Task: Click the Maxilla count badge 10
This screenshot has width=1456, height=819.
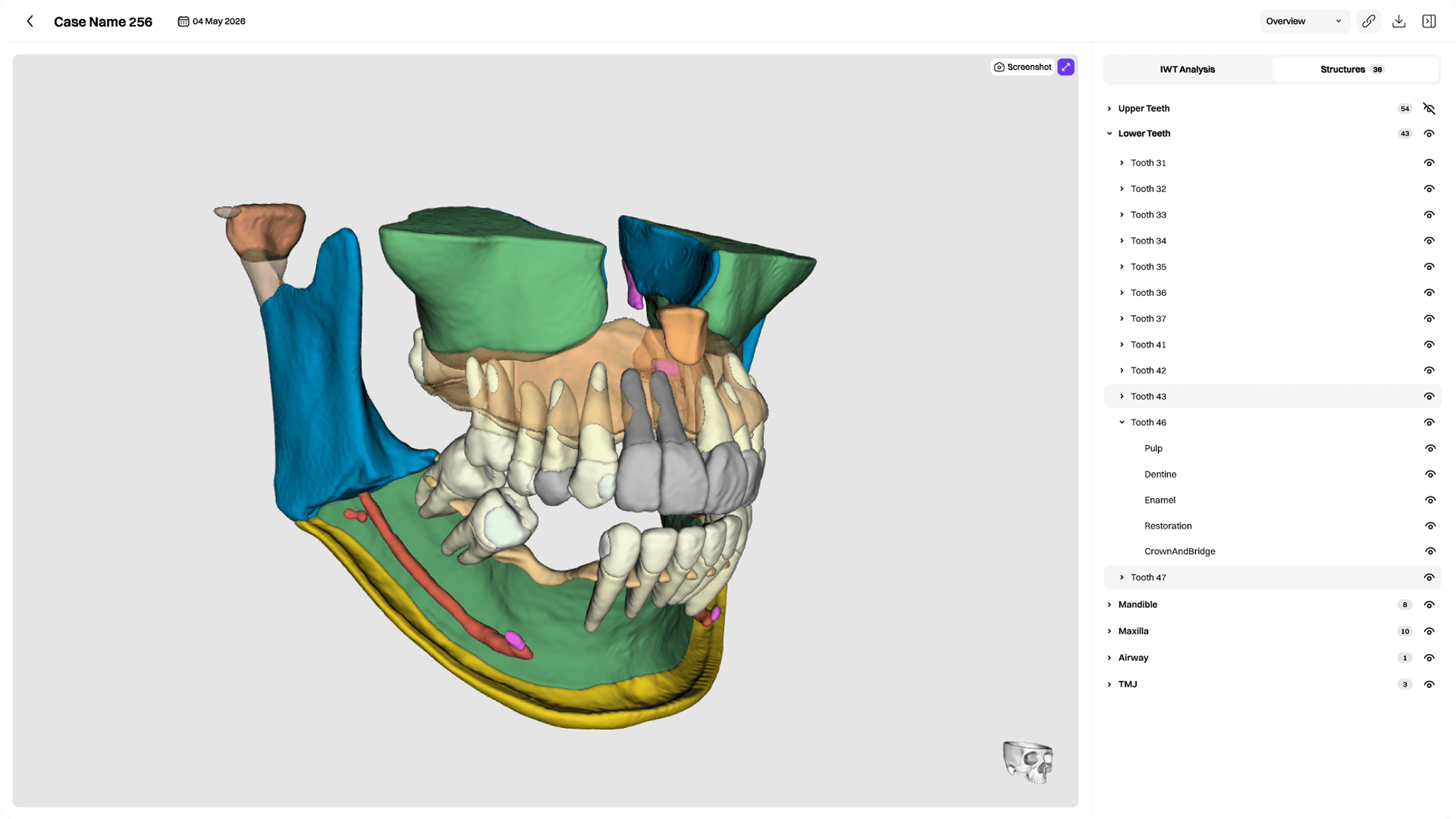Action: (1404, 632)
